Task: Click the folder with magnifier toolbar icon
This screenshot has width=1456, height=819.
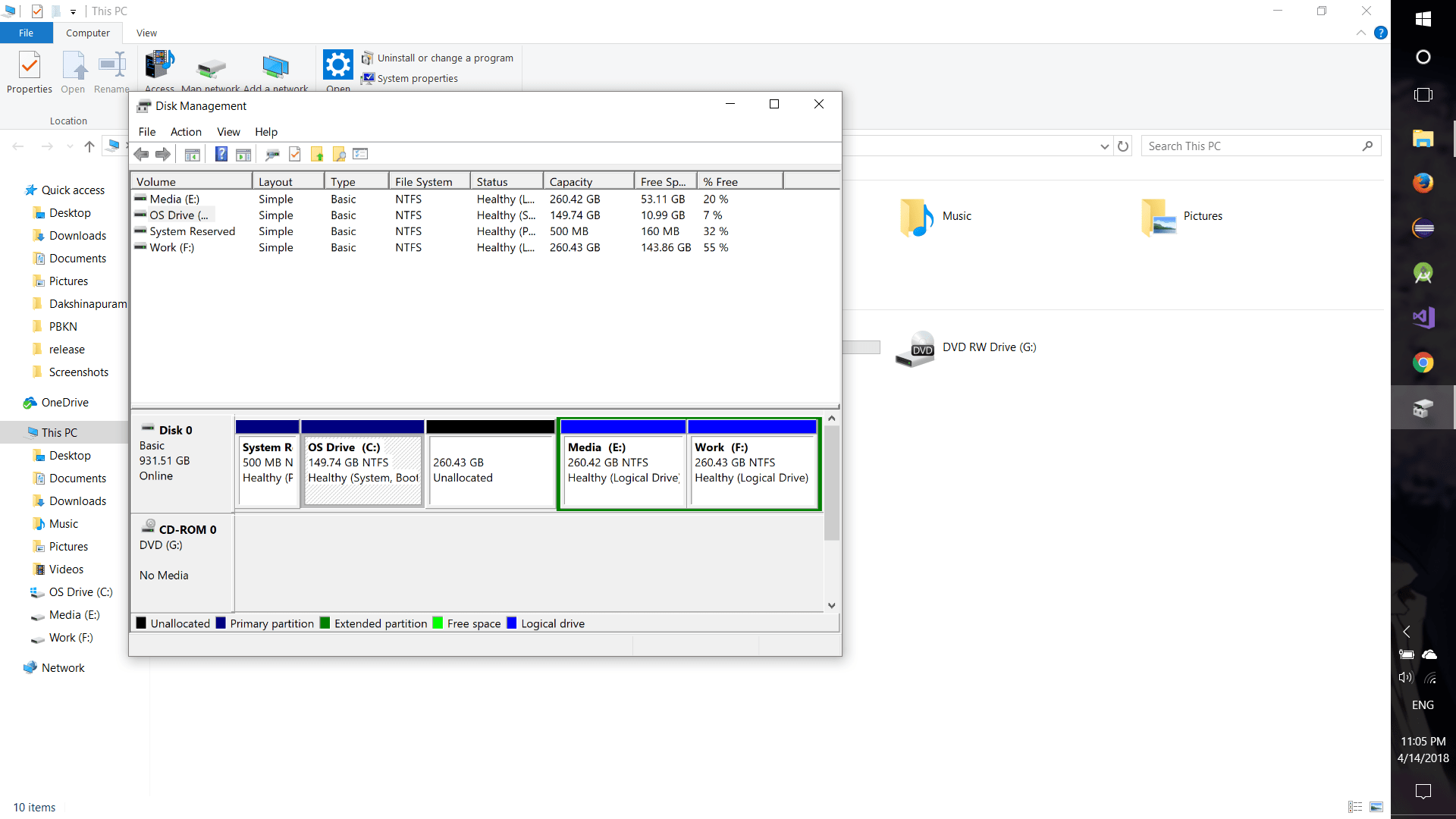Action: (x=339, y=155)
